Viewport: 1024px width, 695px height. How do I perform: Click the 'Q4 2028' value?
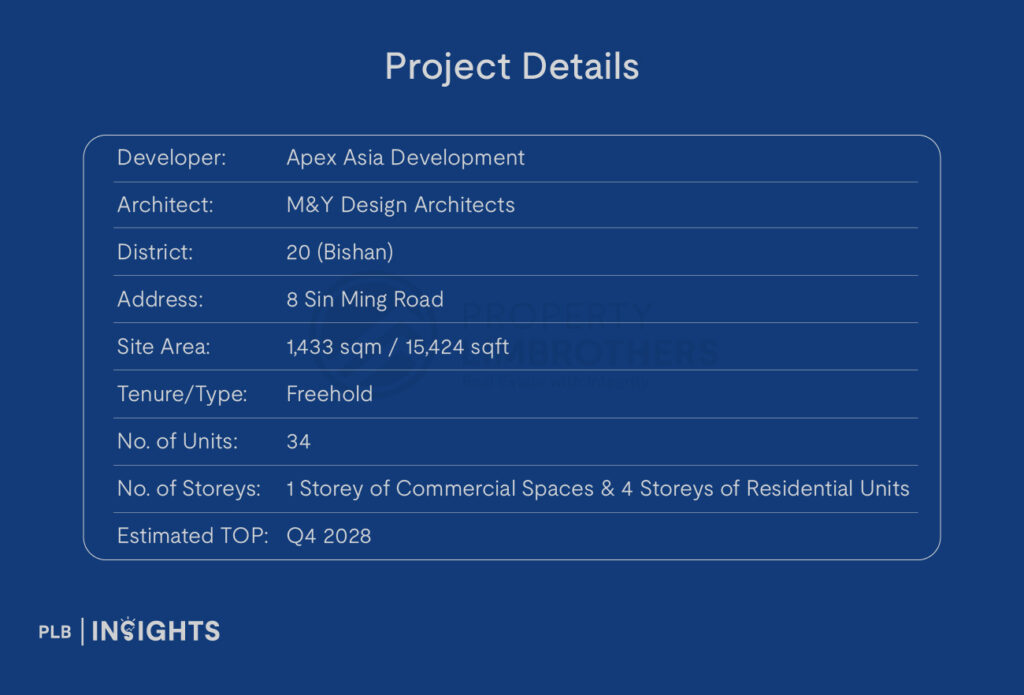328,536
